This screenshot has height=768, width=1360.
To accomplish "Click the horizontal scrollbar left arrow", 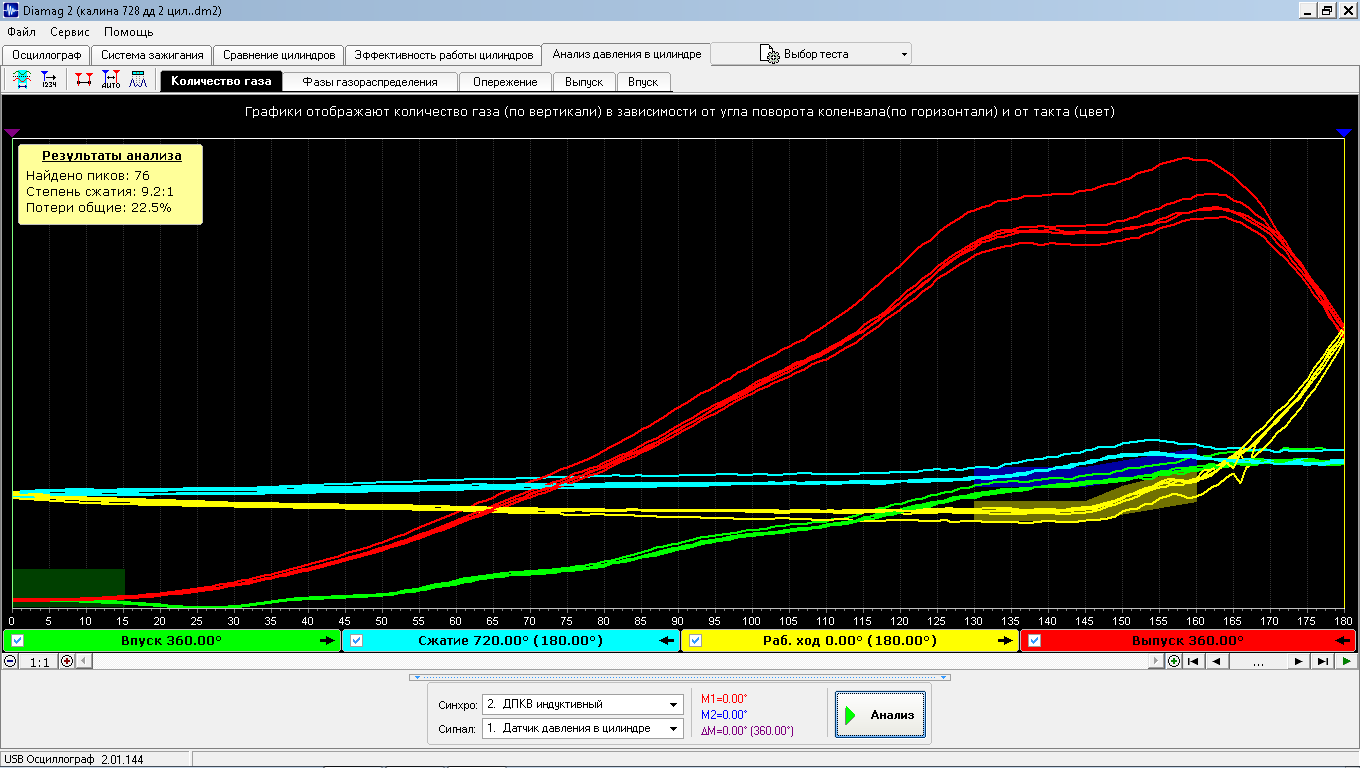I will pos(84,661).
